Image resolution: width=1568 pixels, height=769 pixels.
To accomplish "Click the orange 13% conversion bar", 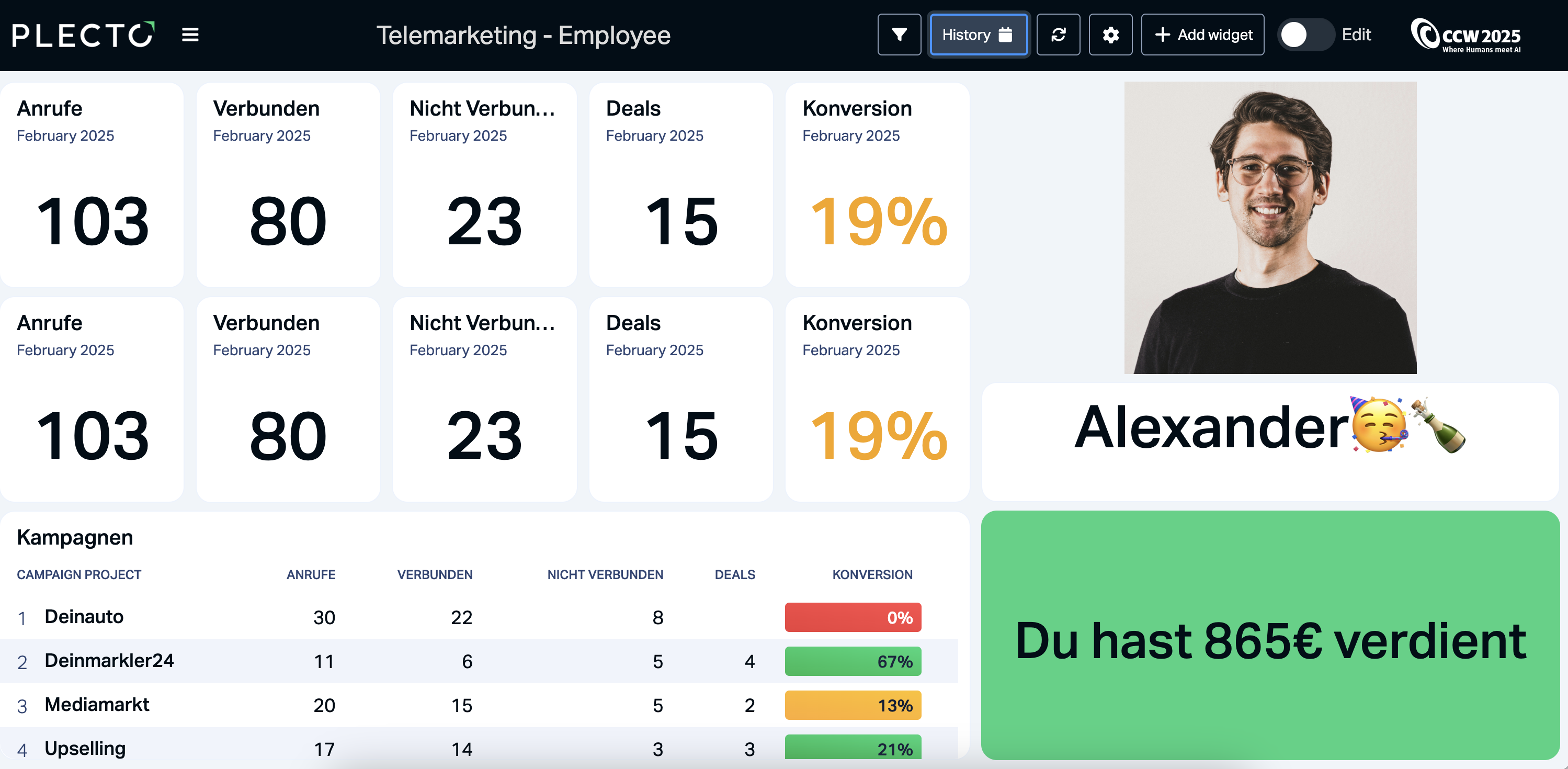I will pos(853,705).
